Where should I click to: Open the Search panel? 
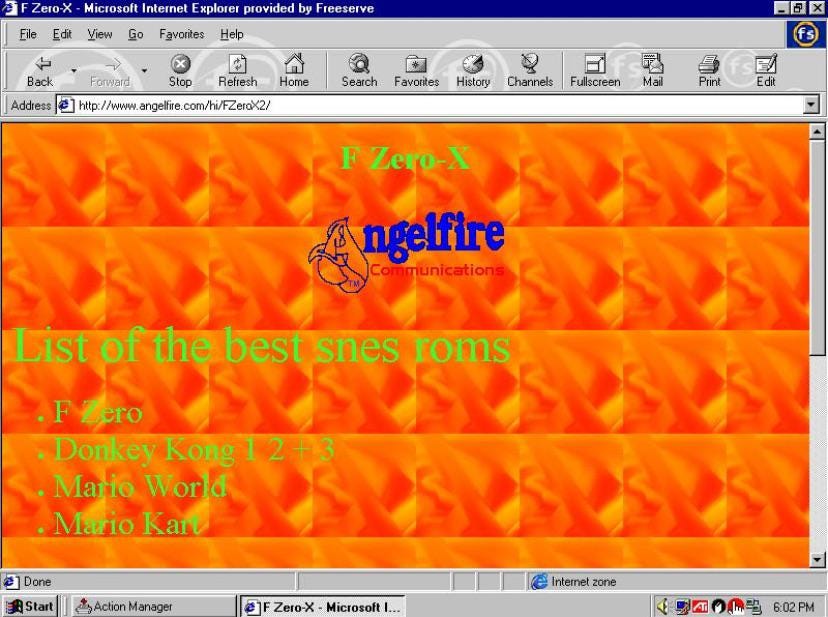357,68
